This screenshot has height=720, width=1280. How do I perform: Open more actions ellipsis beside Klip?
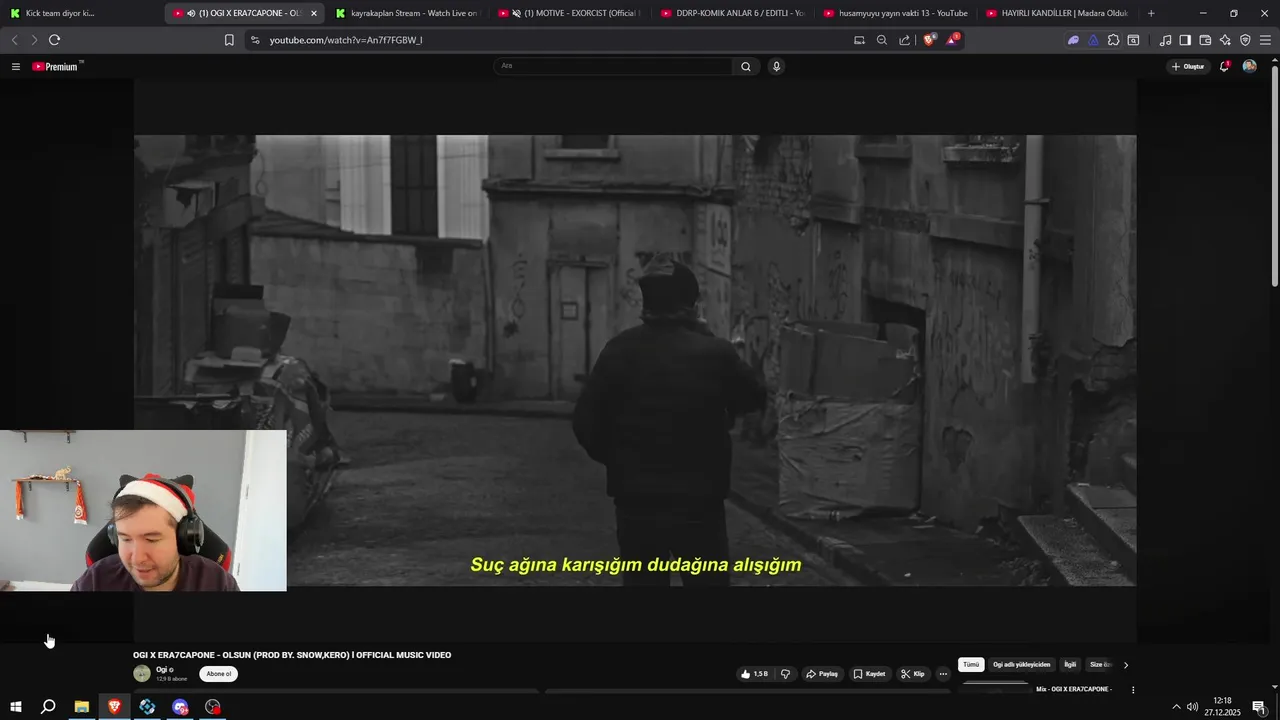tap(942, 674)
